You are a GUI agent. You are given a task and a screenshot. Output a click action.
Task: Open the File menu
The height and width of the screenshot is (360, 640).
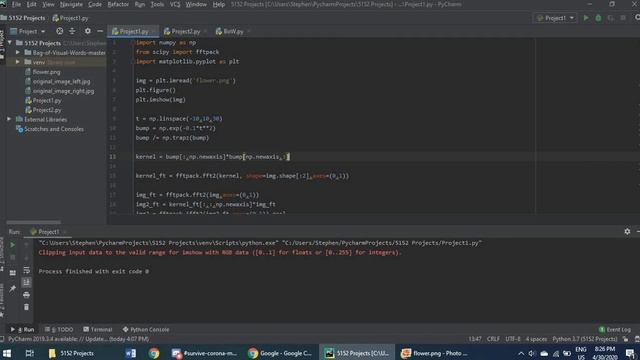[16, 4]
